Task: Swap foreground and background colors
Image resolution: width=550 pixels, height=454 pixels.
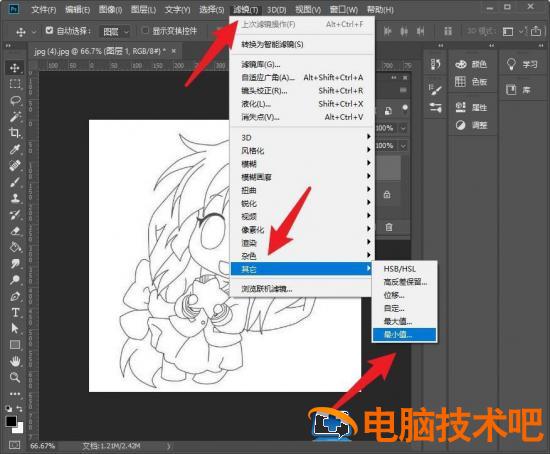Action: pos(19,408)
